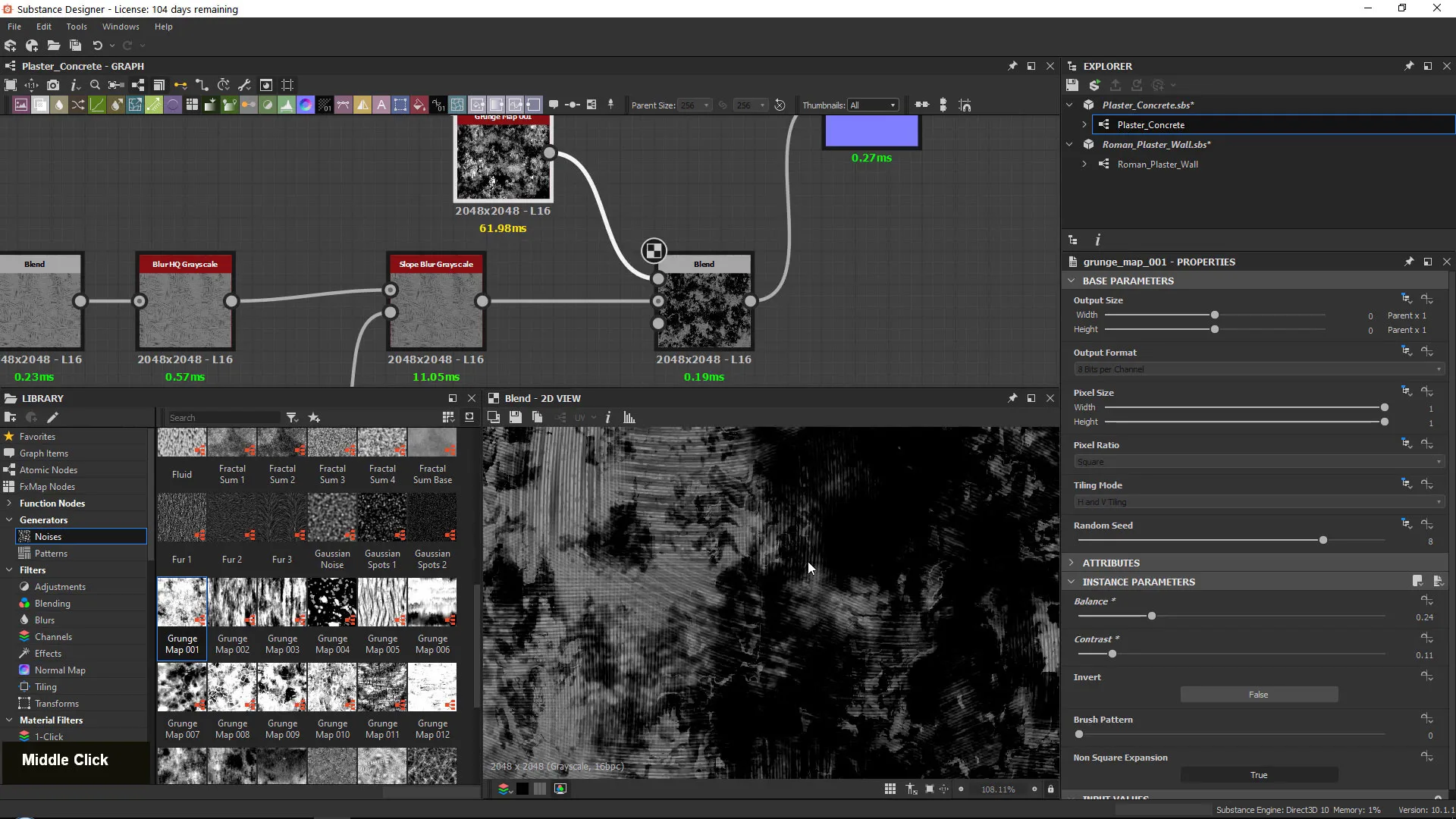Click the Plaster_Concrete graph tab

coord(82,65)
